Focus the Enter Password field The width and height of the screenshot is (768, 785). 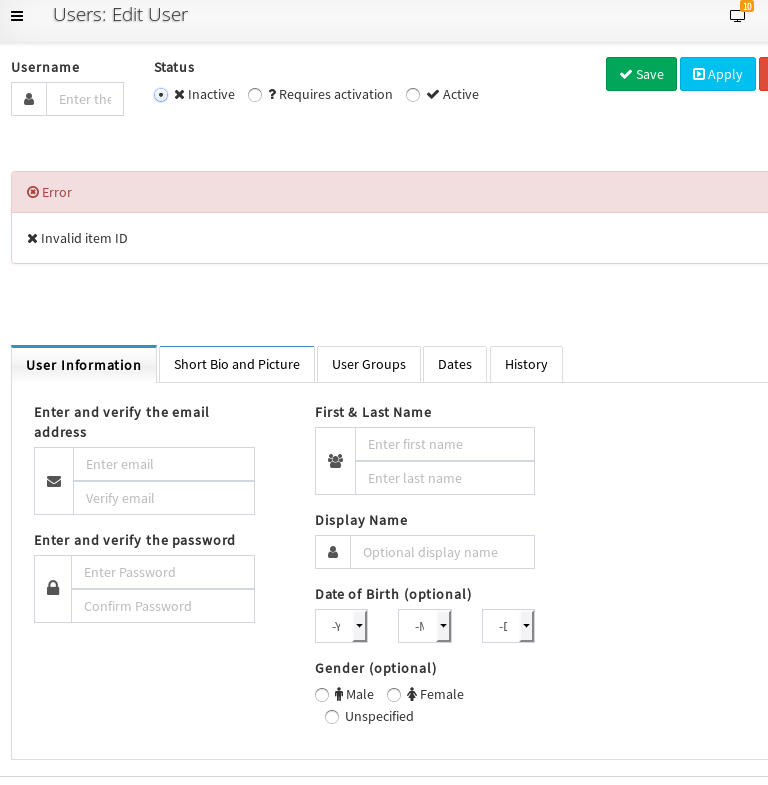tap(163, 572)
